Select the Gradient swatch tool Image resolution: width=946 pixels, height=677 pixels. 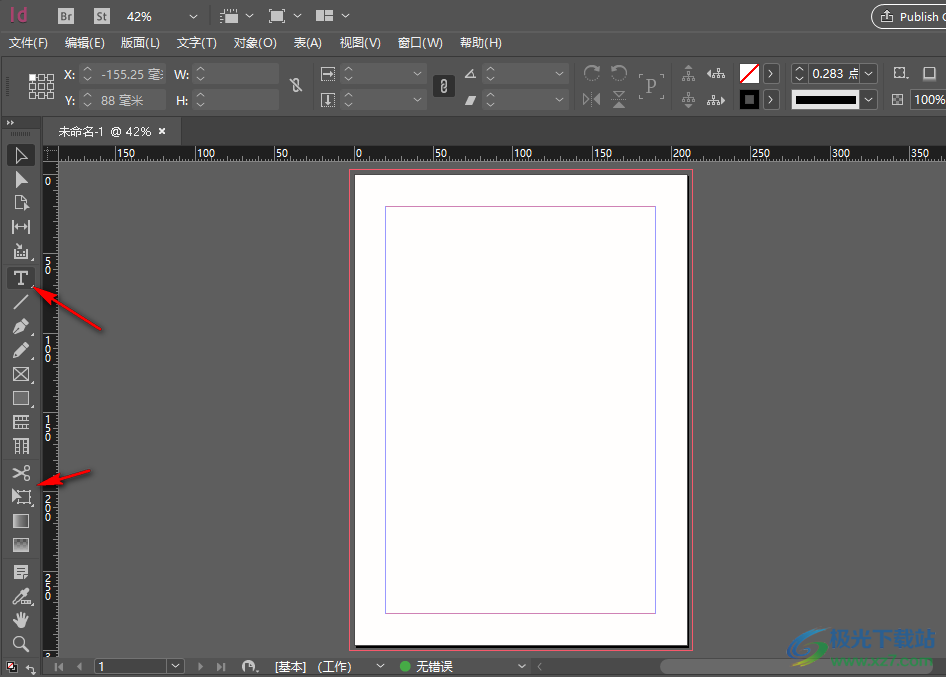21,521
